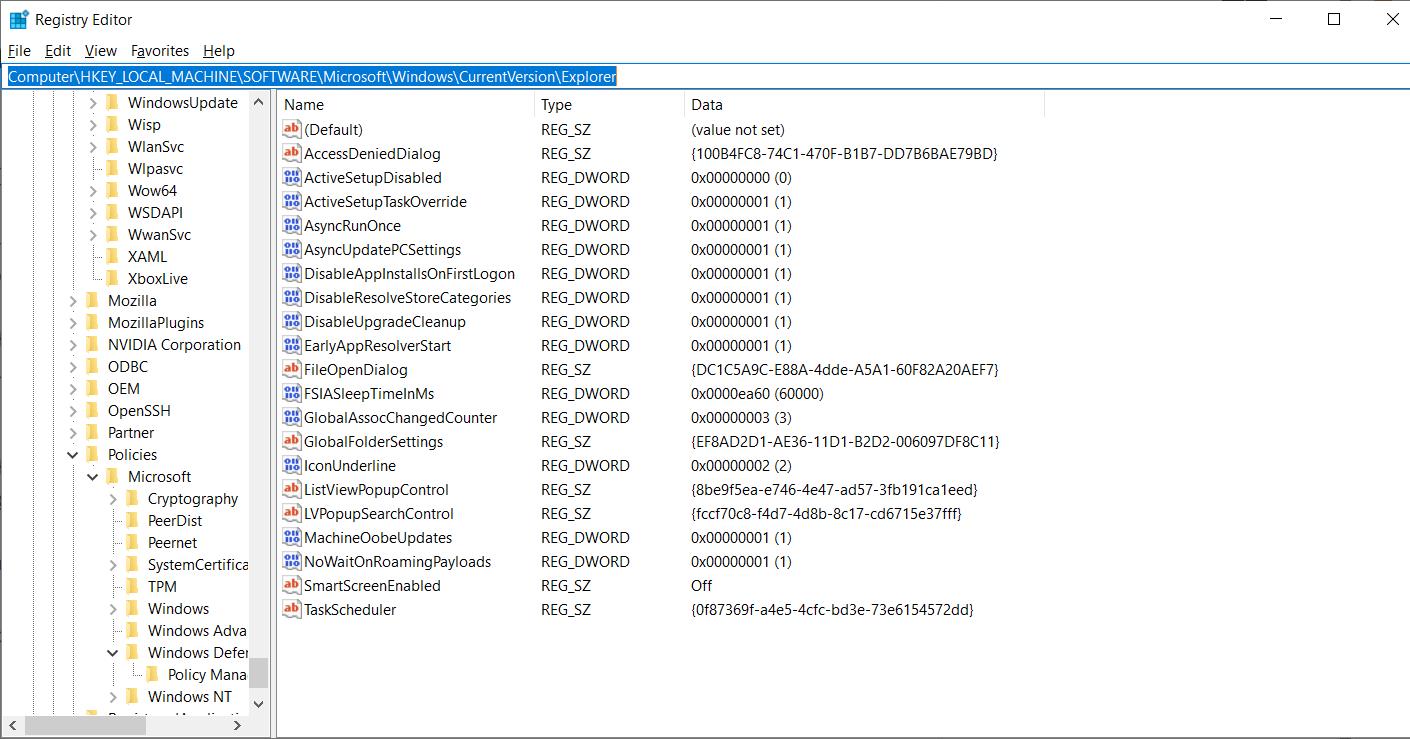1410x739 pixels.
Task: Click the registry path address bar
Action: coord(705,76)
